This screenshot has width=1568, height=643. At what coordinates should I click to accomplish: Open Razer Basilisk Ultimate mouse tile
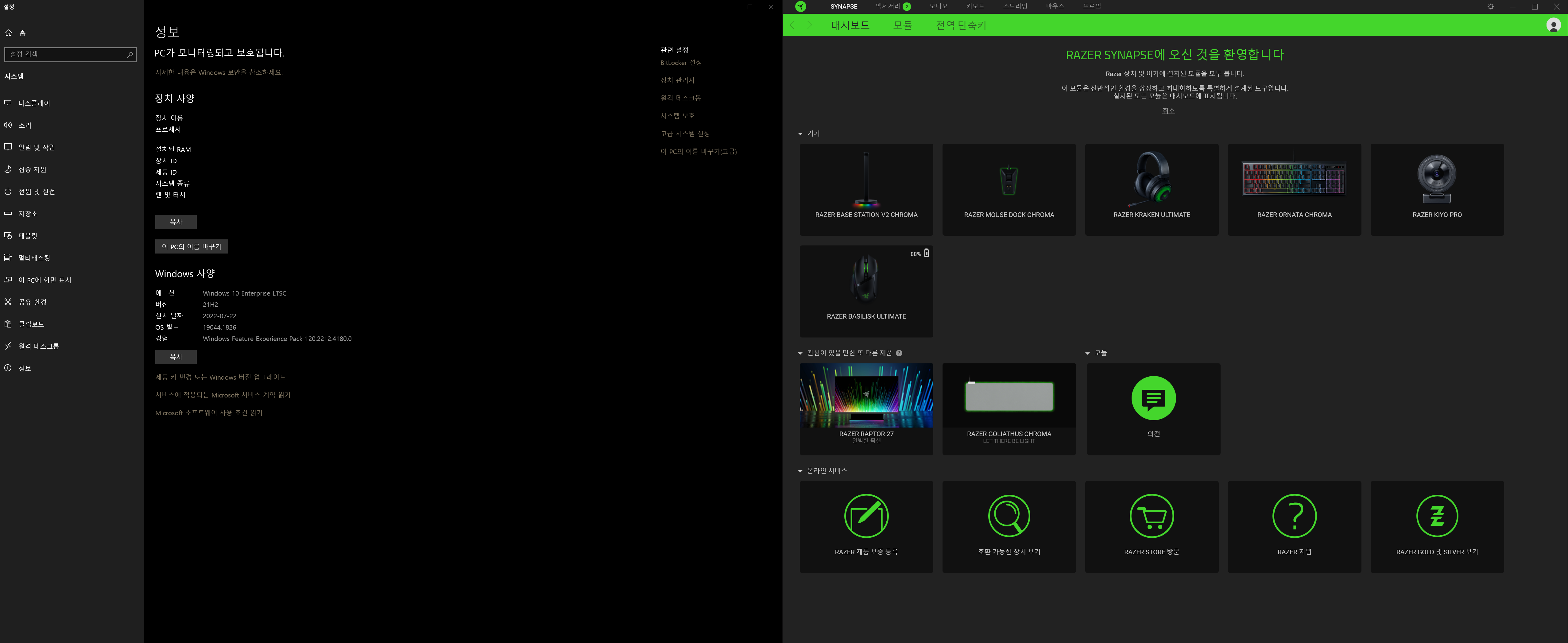[866, 291]
